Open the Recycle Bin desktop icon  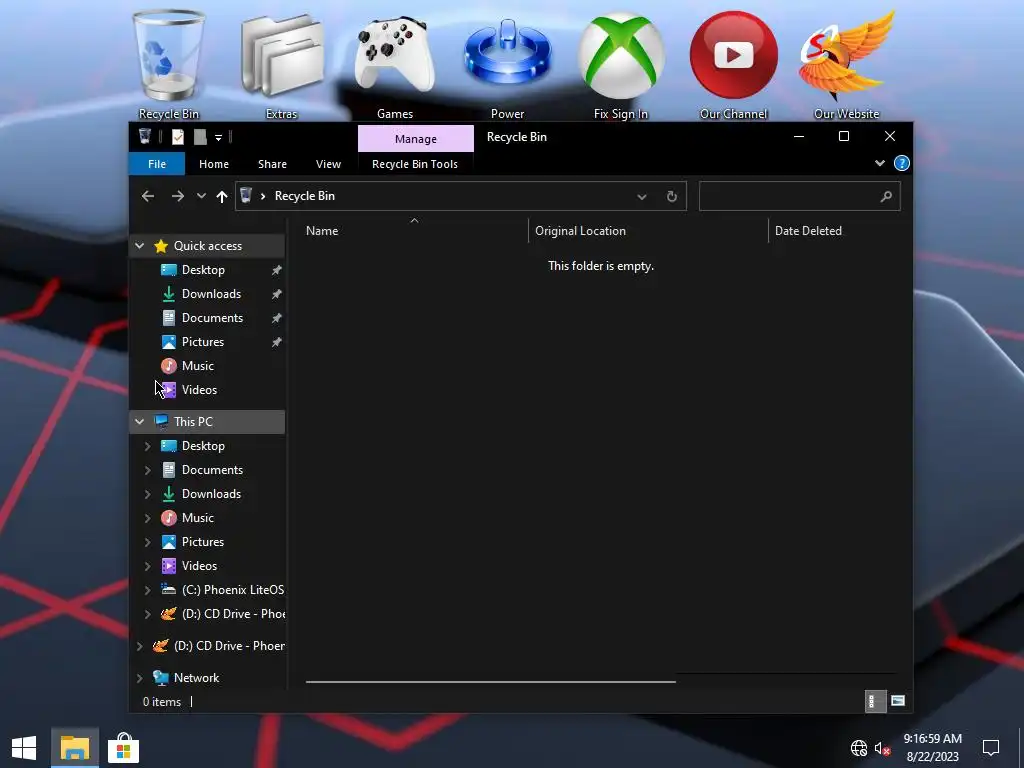[x=168, y=64]
